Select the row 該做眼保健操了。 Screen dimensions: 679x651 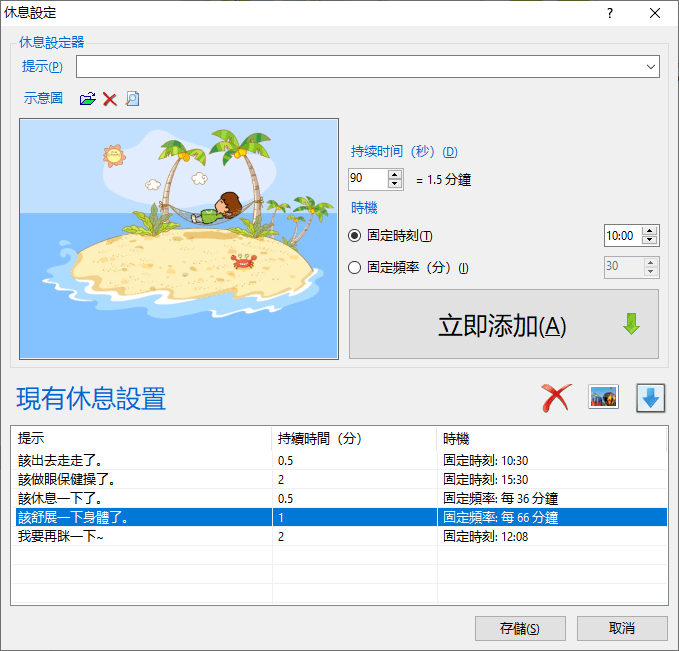pyautogui.click(x=341, y=479)
